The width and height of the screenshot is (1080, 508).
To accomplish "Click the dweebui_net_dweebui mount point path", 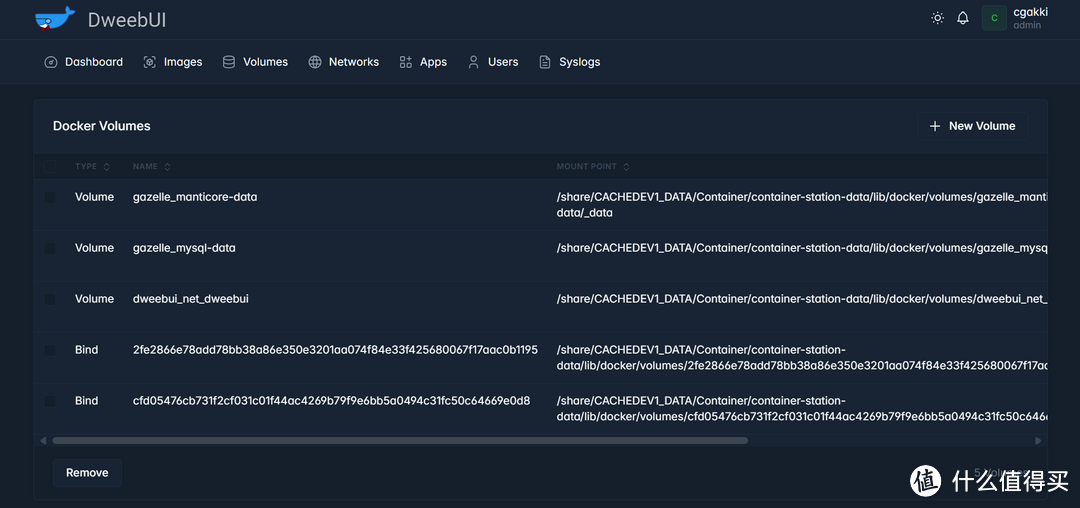I will 802,299.
